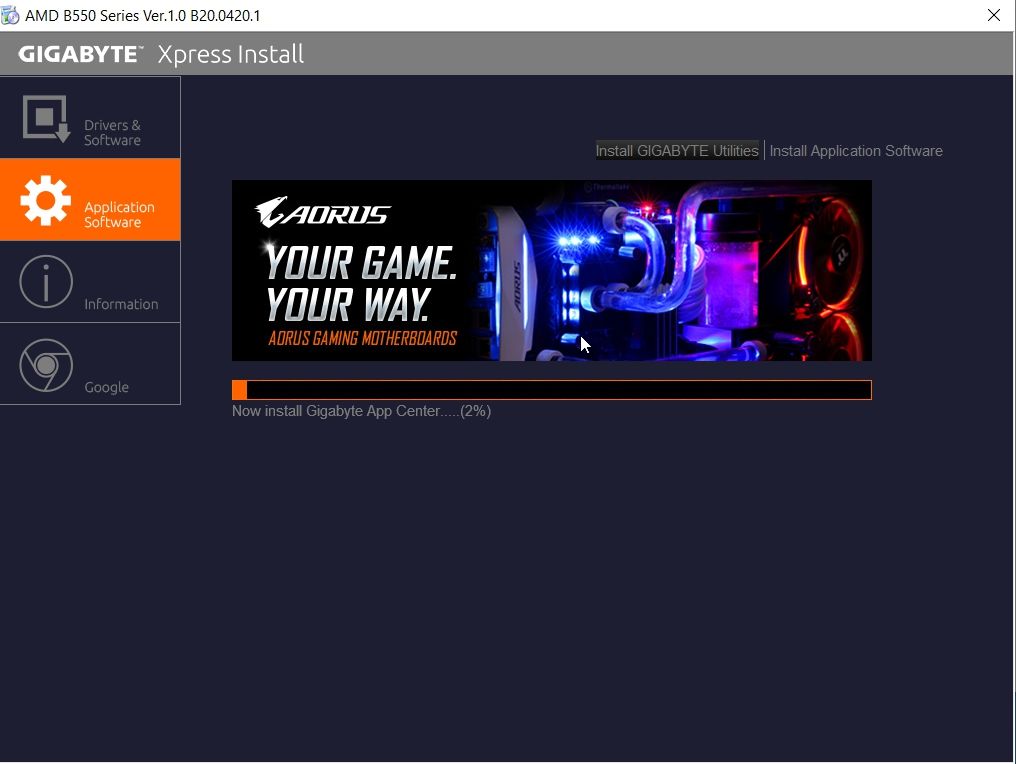Click the 'Application Software' sidebar label
The width and height of the screenshot is (1016, 764).
point(119,214)
